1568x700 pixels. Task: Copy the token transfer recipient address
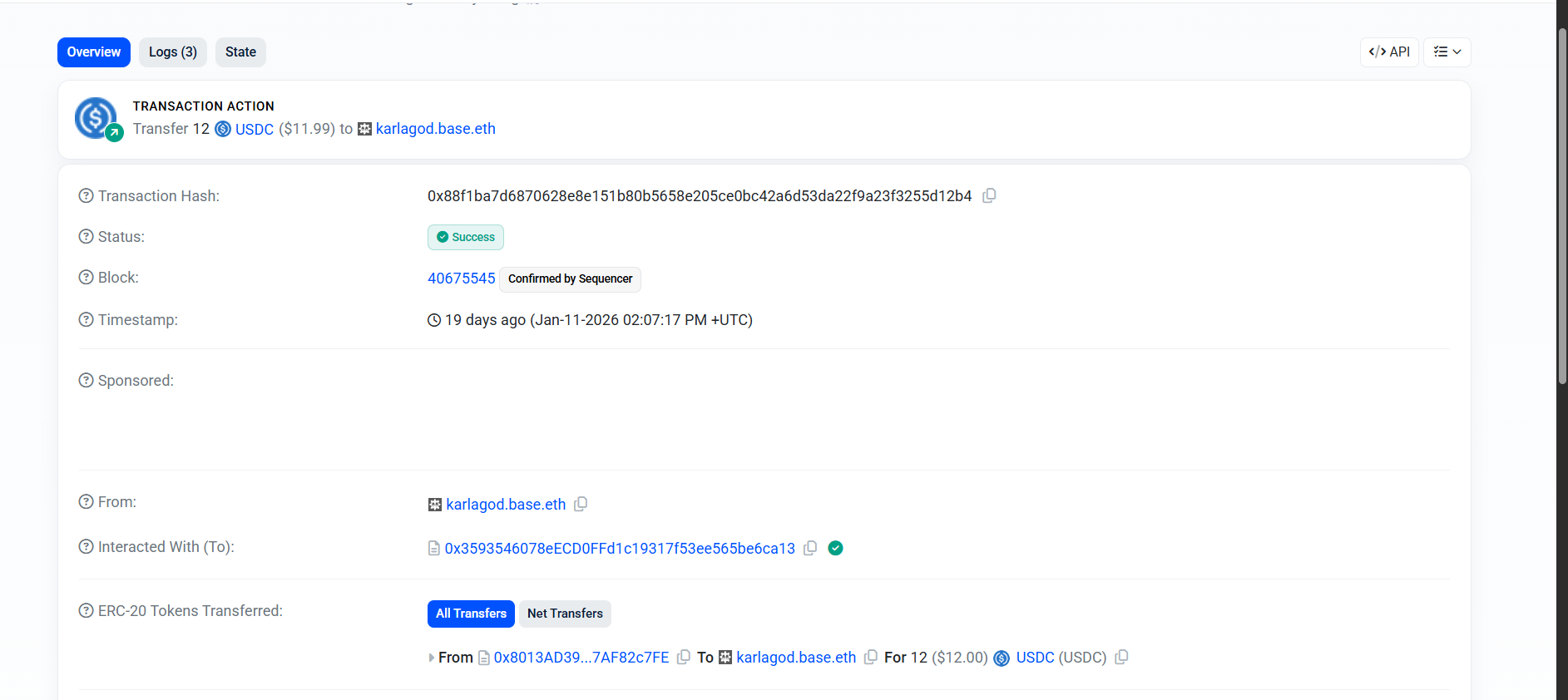(870, 657)
